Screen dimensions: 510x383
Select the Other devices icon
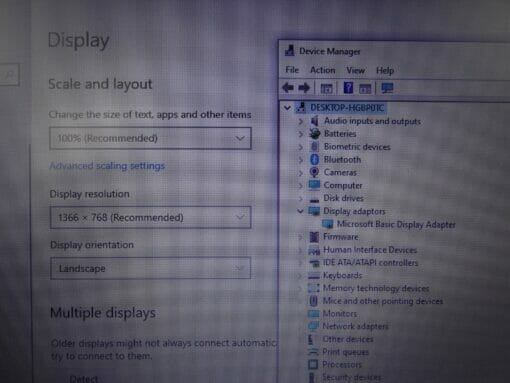point(312,339)
